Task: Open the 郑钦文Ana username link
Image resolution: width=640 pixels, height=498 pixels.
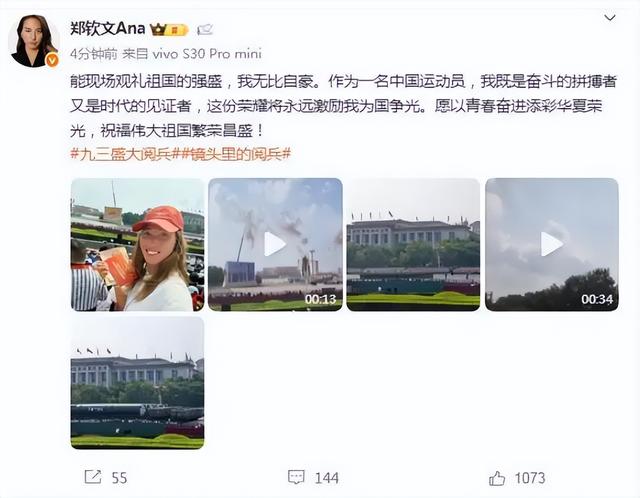Action: [108, 29]
